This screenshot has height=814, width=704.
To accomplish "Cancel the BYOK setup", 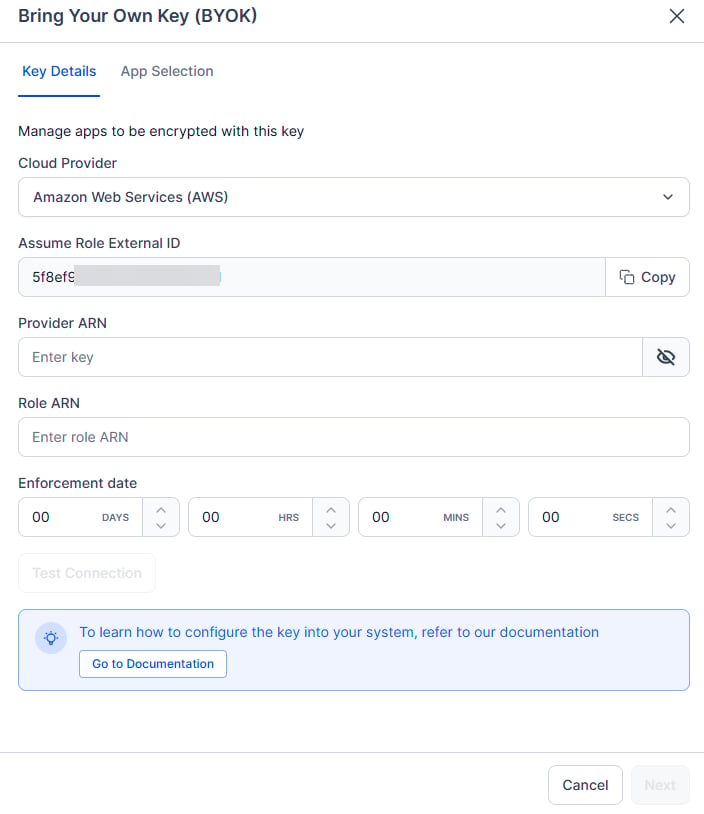I will click(585, 785).
